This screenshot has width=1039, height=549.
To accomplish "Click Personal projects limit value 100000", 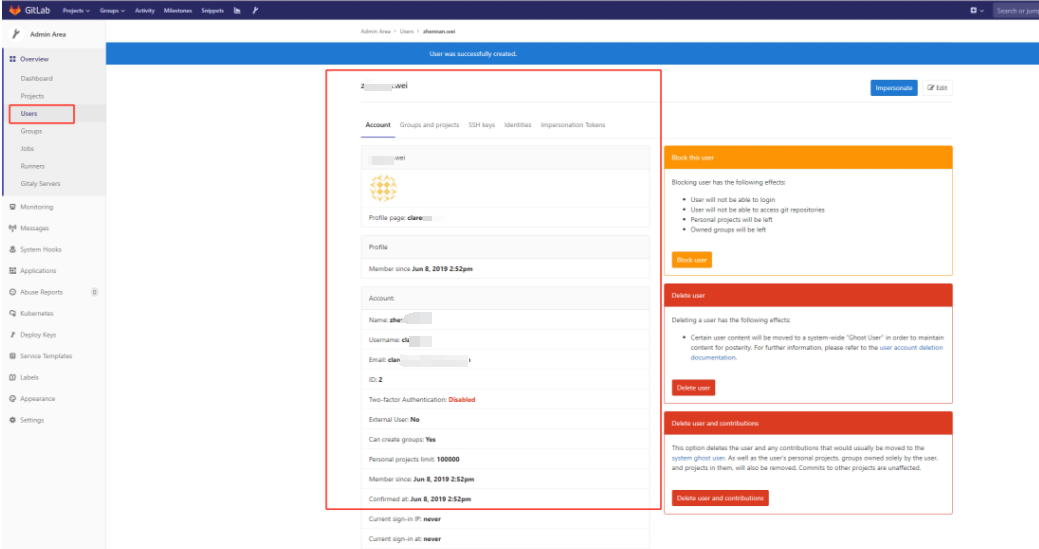I will [448, 459].
